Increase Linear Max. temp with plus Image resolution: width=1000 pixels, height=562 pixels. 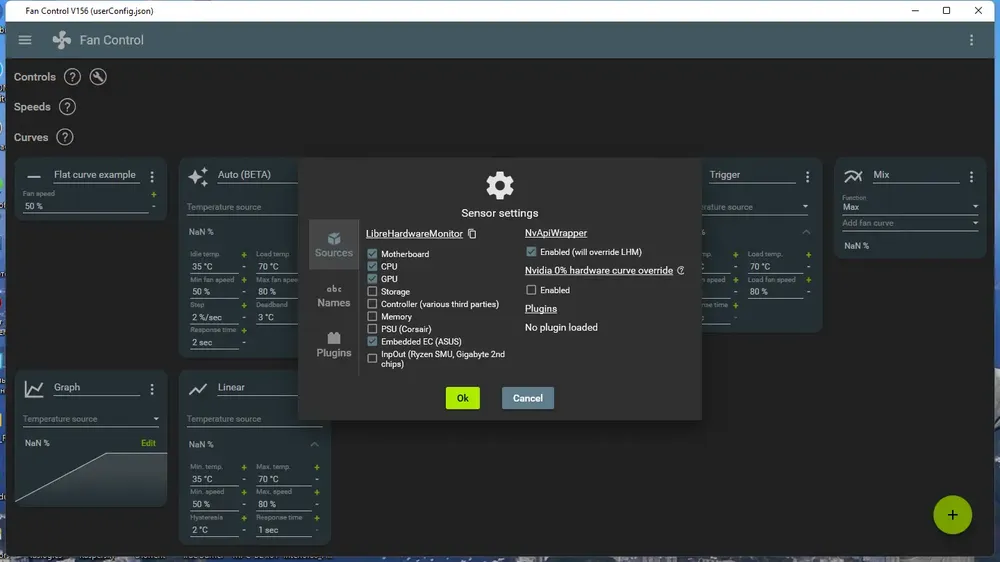tap(317, 468)
